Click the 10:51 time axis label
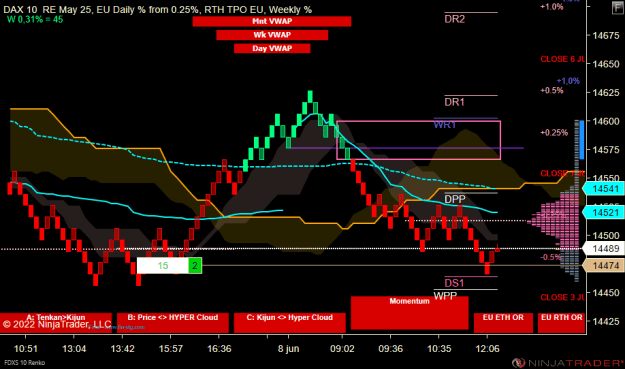Image resolution: width=625 pixels, height=369 pixels. (x=26, y=349)
